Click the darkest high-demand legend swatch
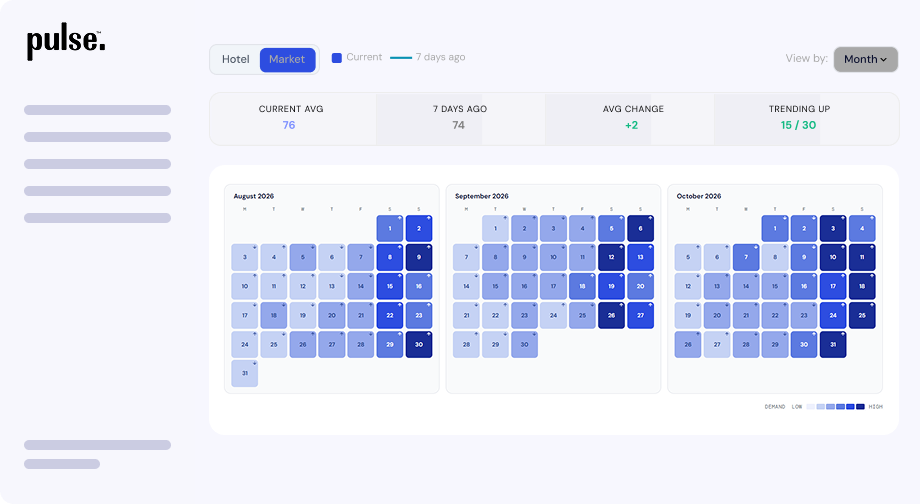The height and width of the screenshot is (504, 920). click(x=860, y=407)
